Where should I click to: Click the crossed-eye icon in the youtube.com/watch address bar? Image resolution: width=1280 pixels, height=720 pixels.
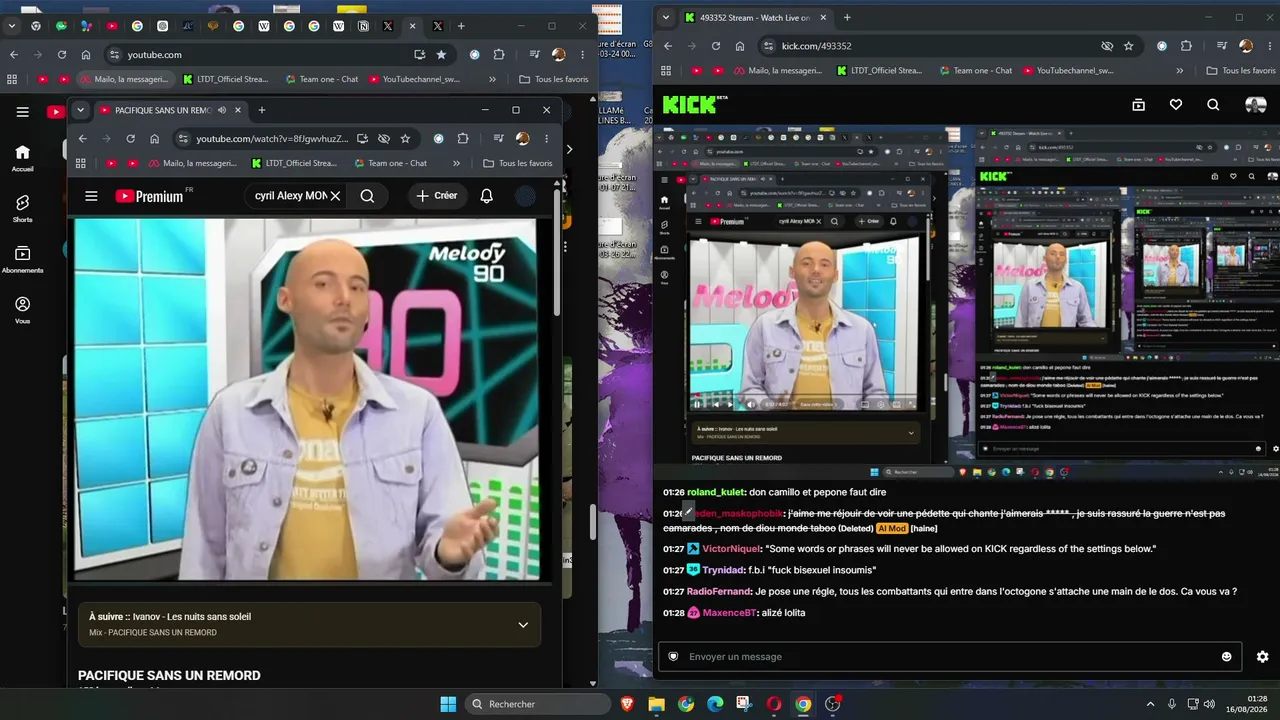[383, 138]
